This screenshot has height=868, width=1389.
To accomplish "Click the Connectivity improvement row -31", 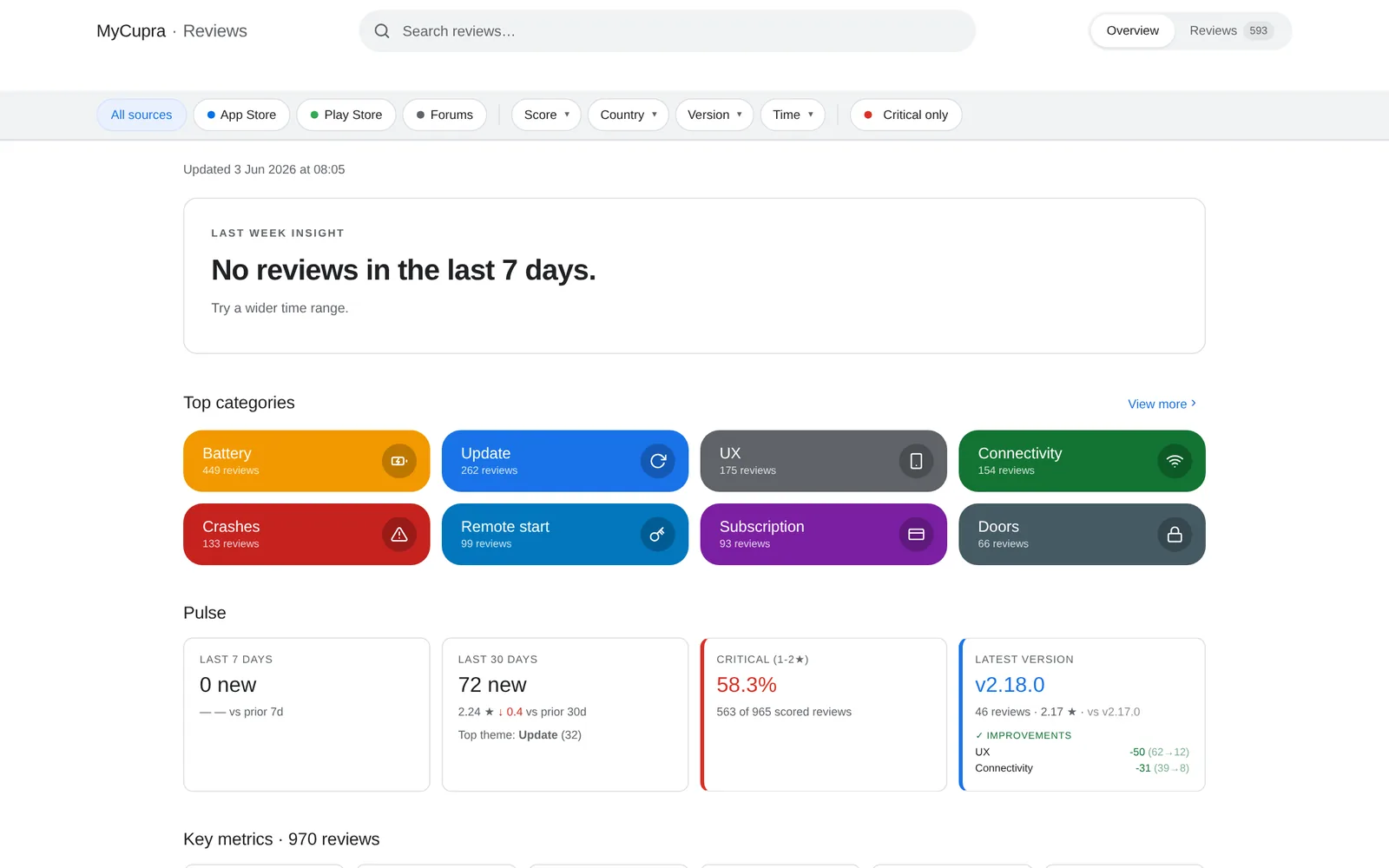I will [1082, 768].
